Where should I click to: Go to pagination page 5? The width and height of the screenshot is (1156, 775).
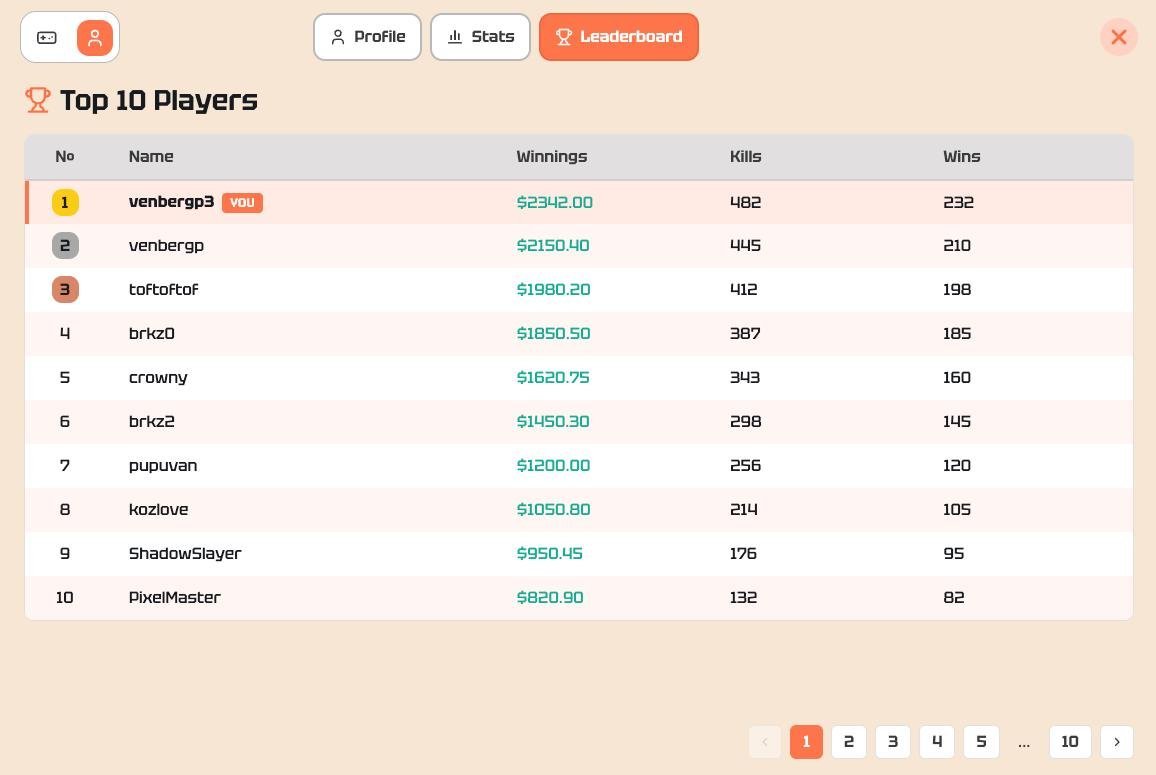pos(981,742)
